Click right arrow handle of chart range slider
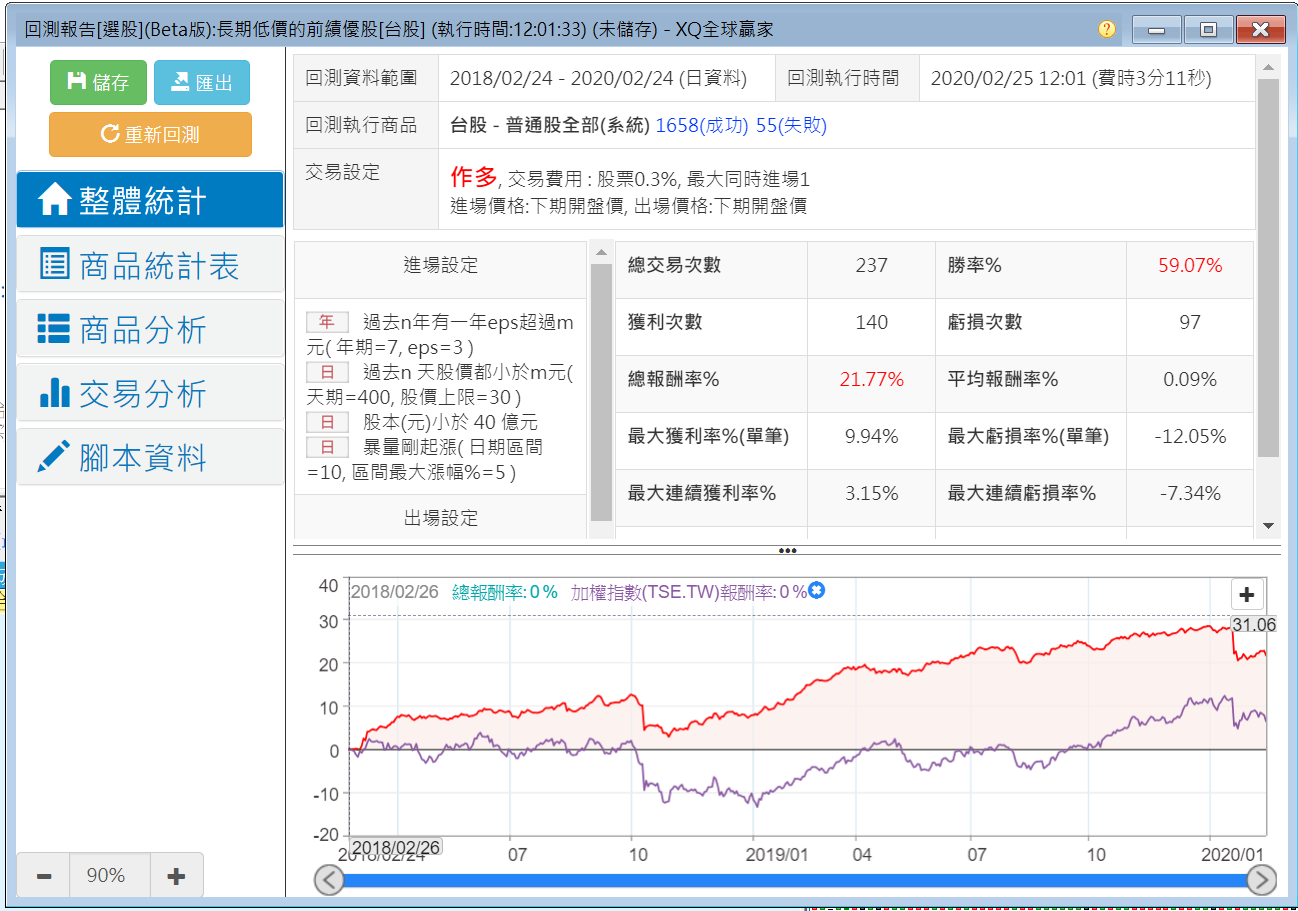Viewport: 1298px width, 911px height. click(1262, 880)
